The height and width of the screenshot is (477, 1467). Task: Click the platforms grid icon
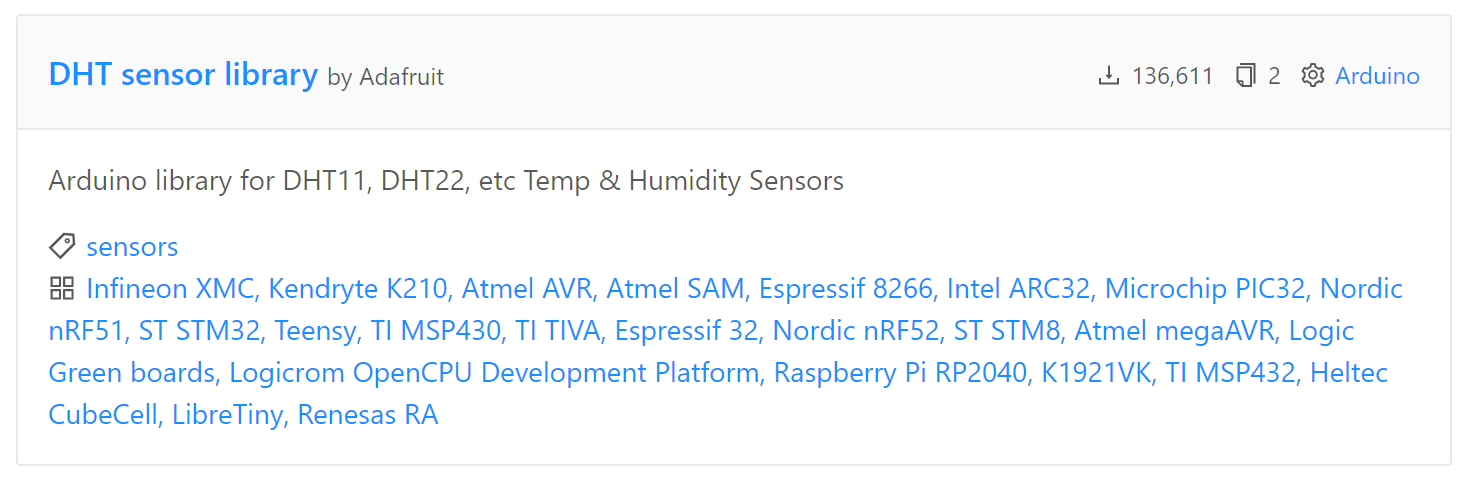click(x=62, y=289)
